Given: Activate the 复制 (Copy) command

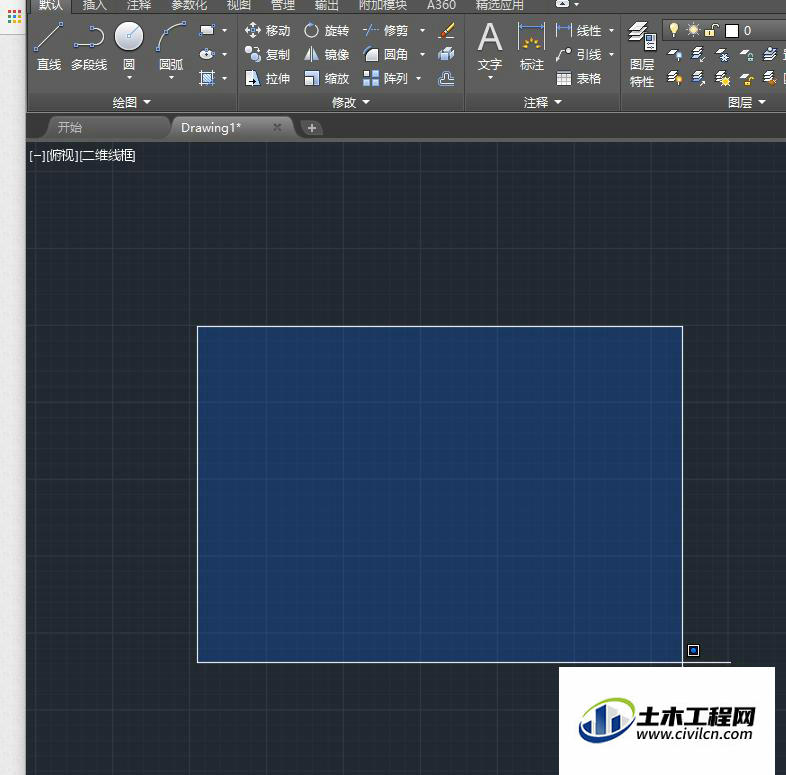Looking at the screenshot, I should click(267, 54).
